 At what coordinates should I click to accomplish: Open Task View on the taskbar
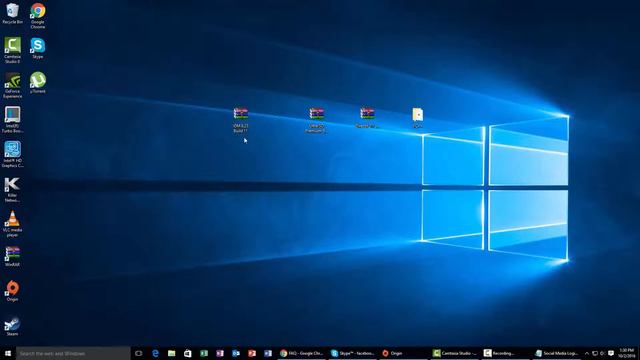coord(139,353)
